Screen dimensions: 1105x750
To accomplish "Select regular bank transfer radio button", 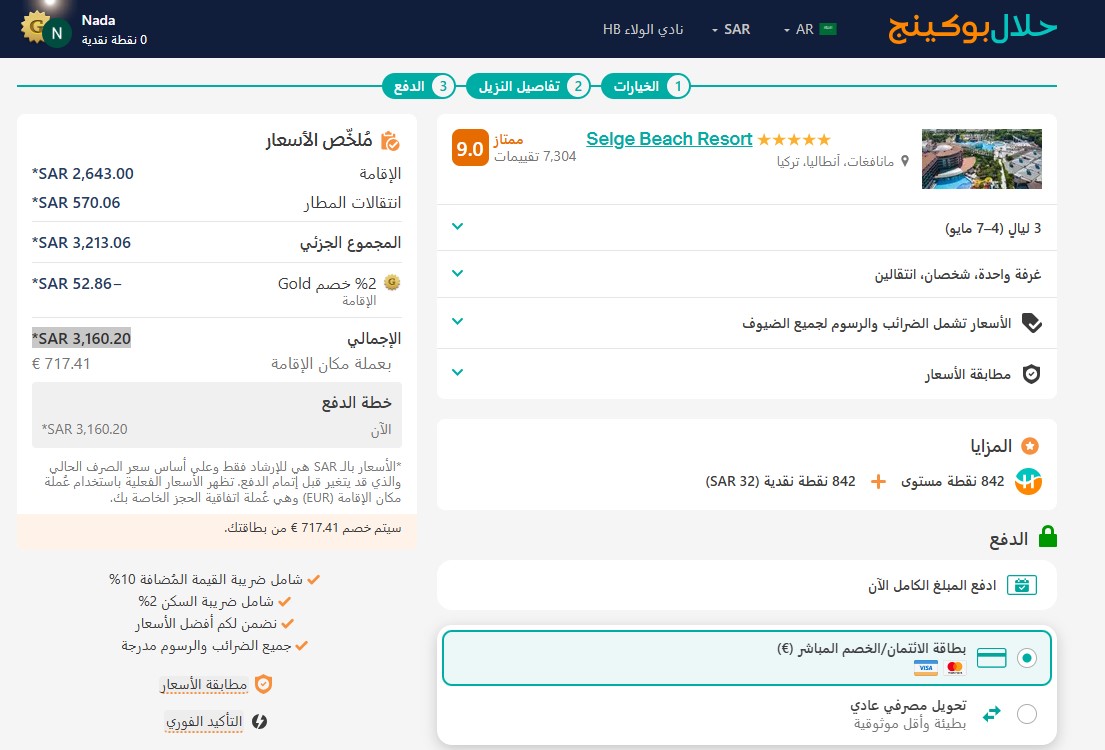I will (x=1027, y=714).
